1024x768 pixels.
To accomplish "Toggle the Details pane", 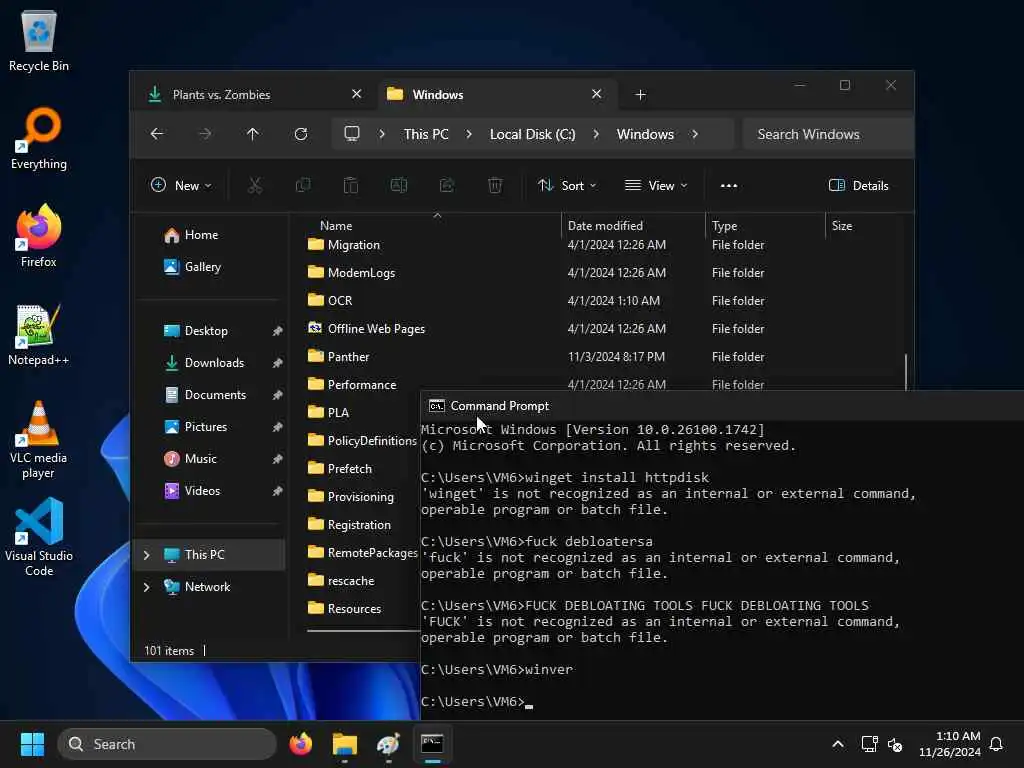I will click(x=858, y=185).
